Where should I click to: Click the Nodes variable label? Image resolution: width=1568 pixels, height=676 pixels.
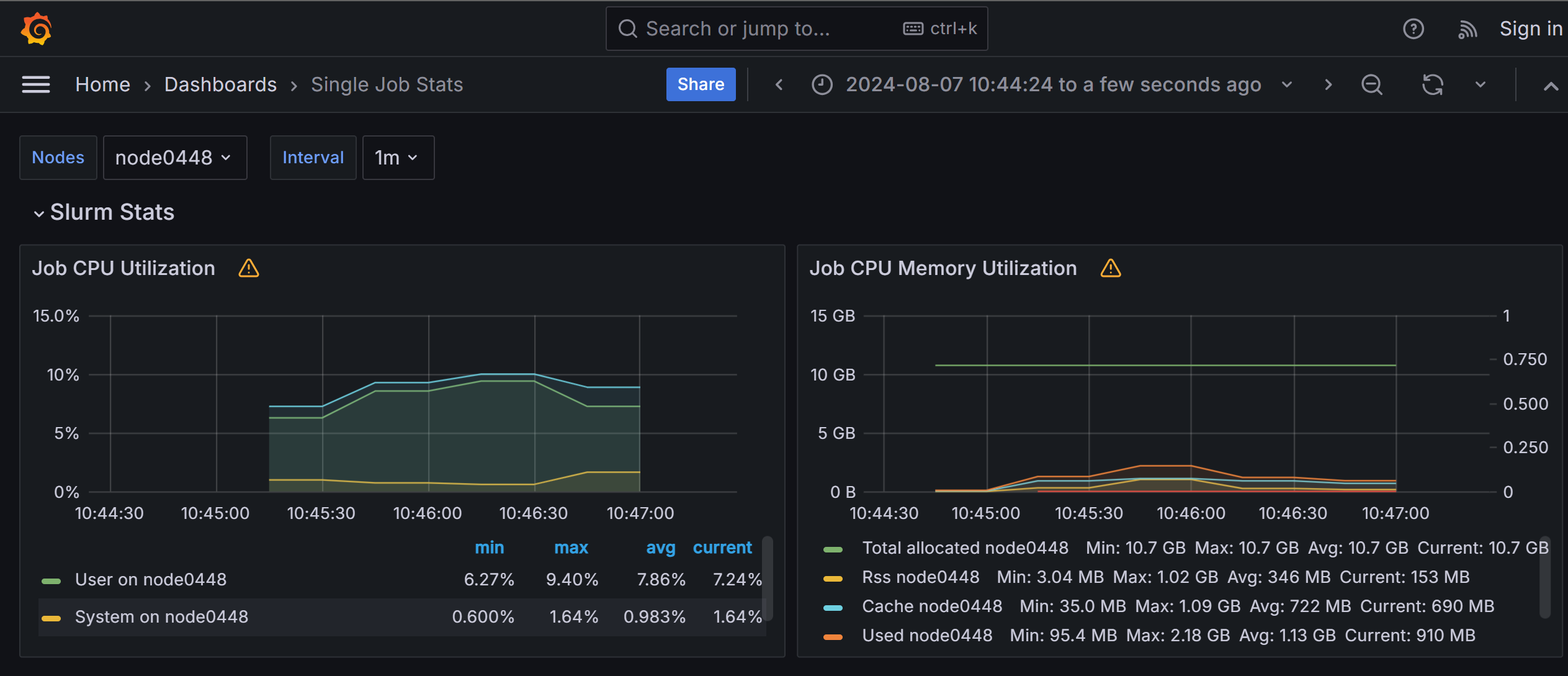[58, 158]
